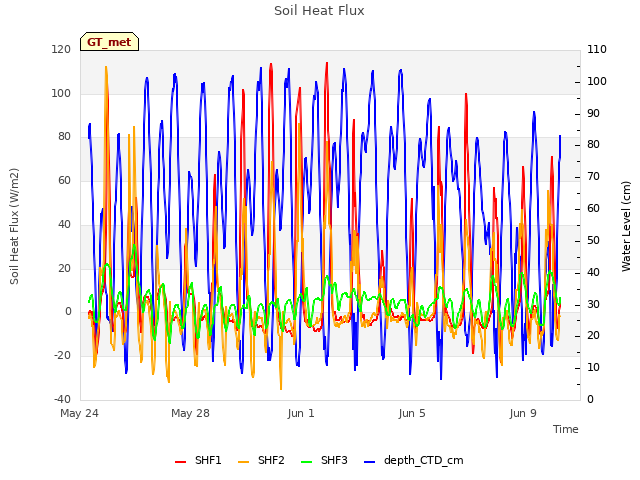This screenshot has width=640, height=480.
Task: Toggle the SHF2 legend entry
Action: tap(261, 460)
